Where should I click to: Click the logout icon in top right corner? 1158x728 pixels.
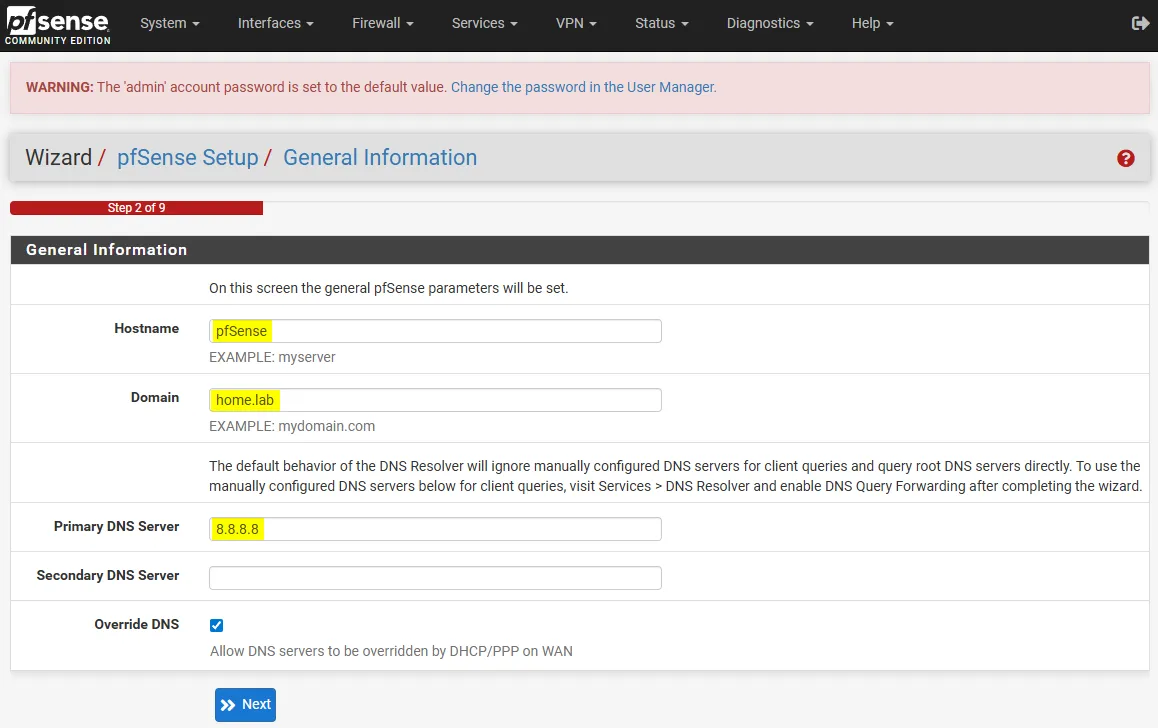click(1139, 22)
